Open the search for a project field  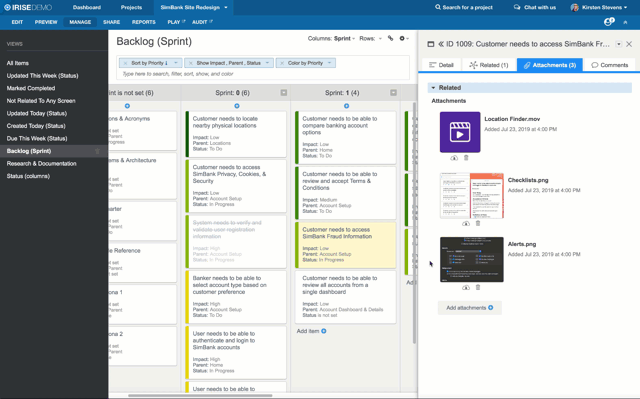click(x=464, y=7)
